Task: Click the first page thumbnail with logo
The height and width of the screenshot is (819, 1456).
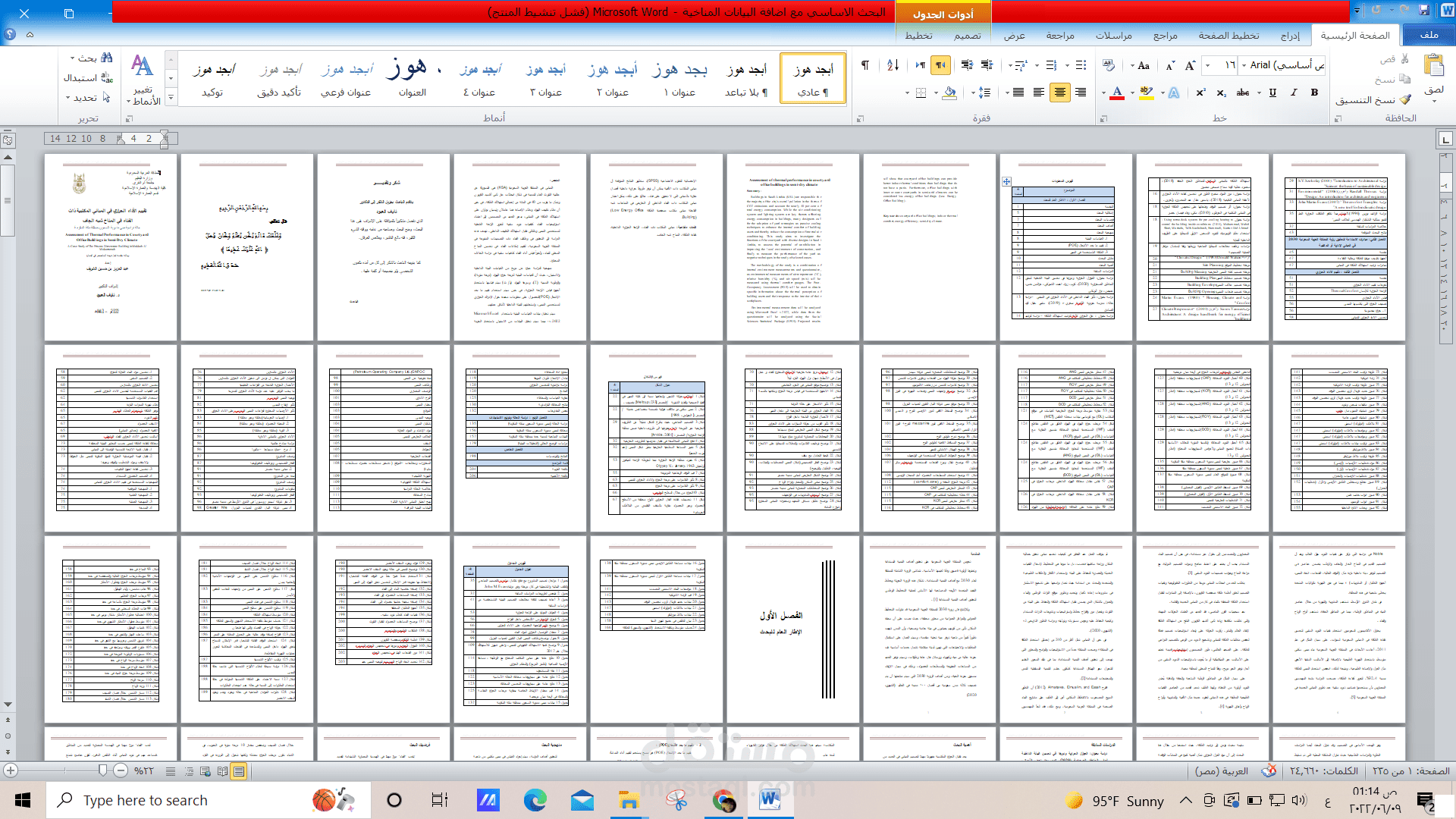Action: pos(111,247)
